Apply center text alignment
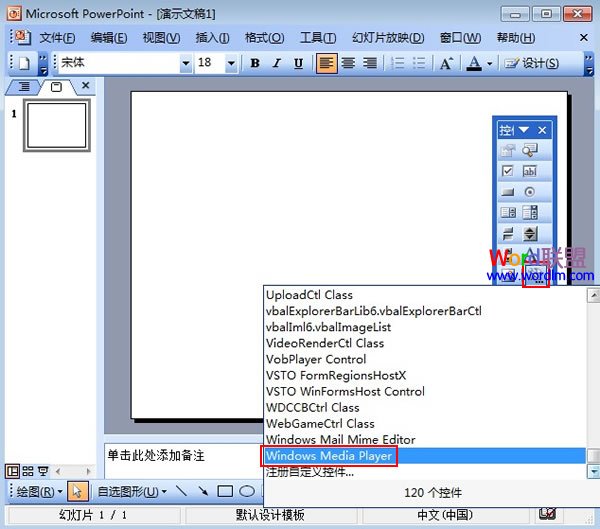Screen dimensions: 600x529 point(348,63)
